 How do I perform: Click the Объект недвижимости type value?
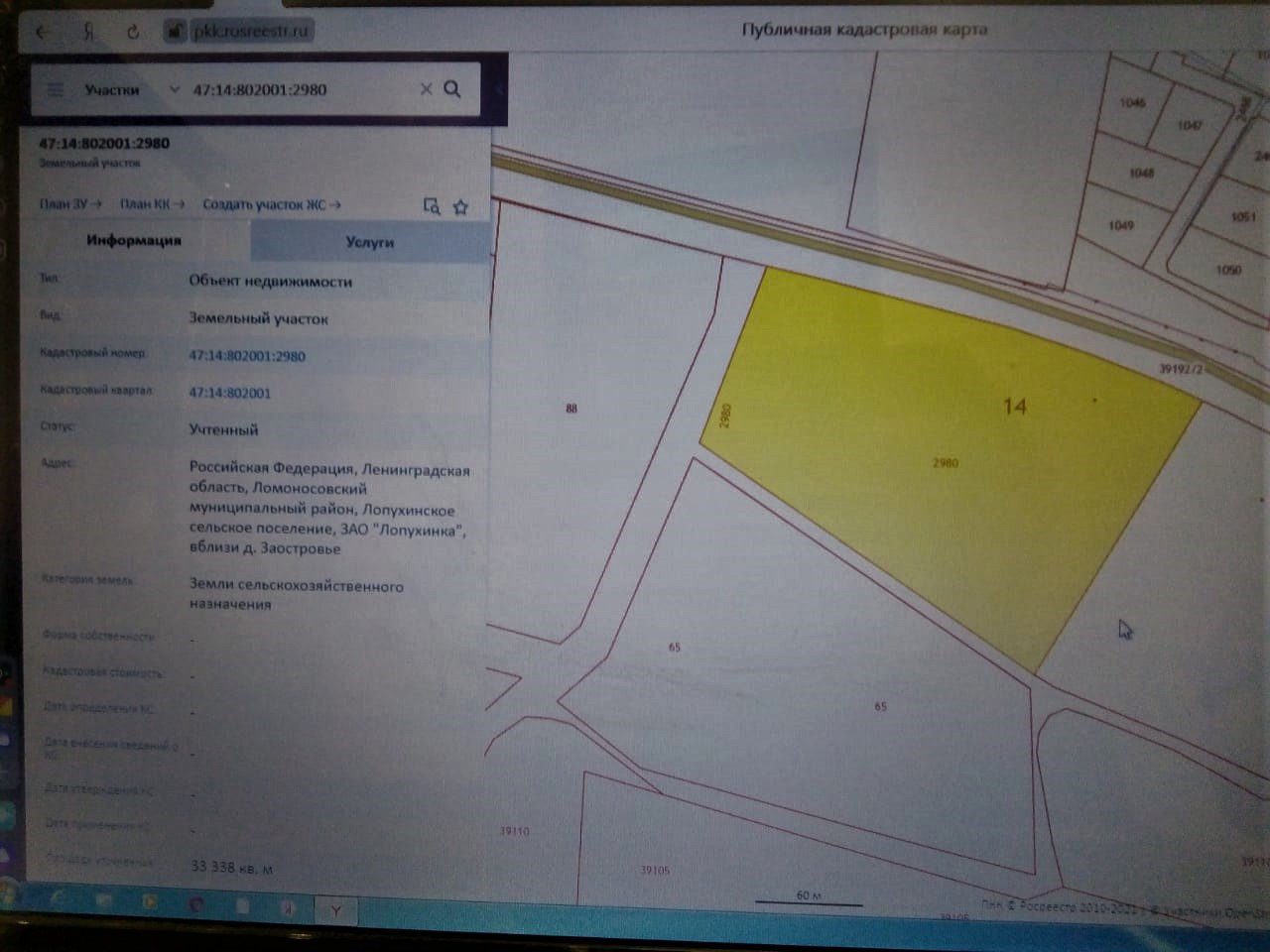(271, 281)
